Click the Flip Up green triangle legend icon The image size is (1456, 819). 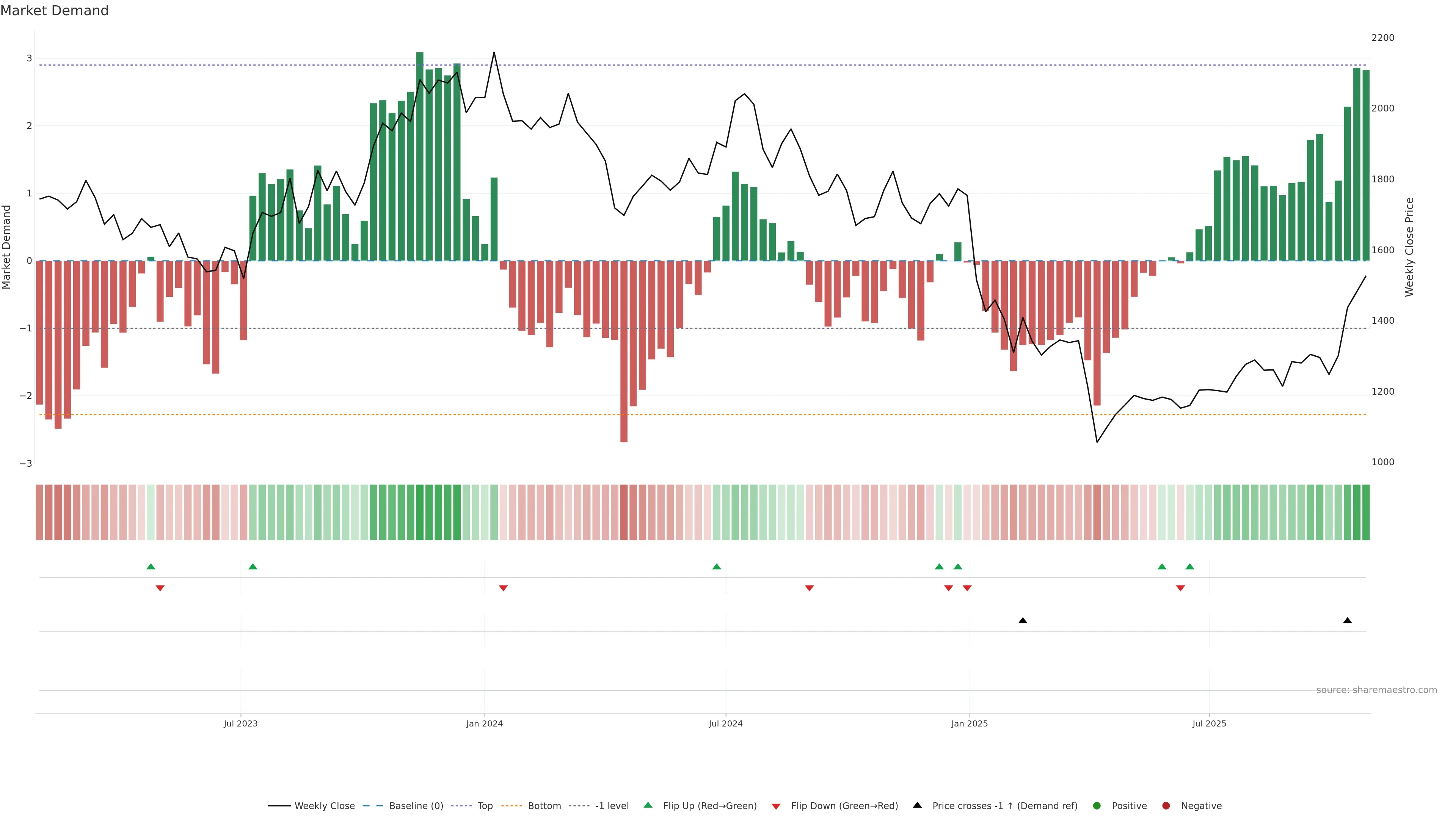point(648,805)
